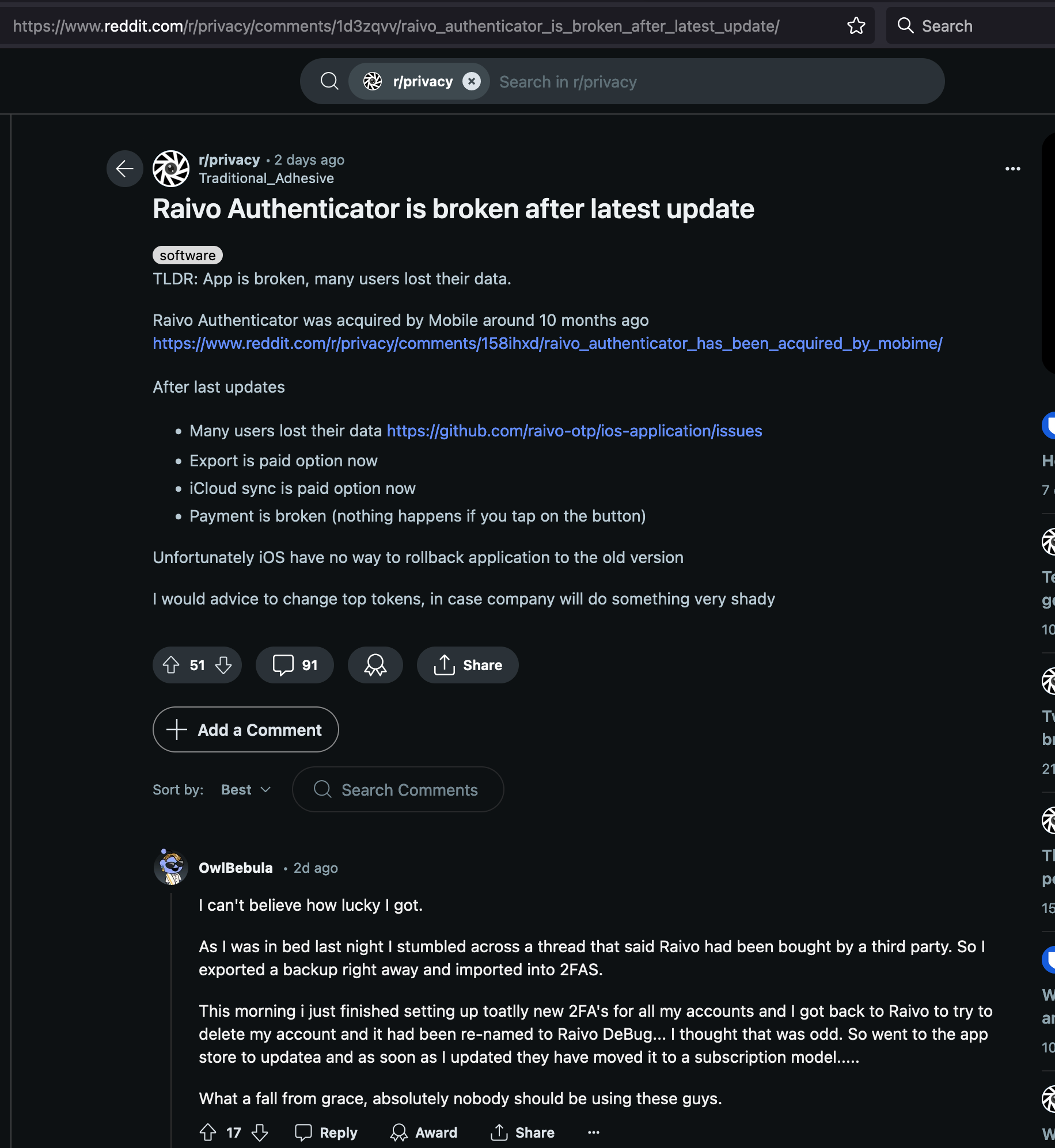Focus the Search Comments field

pos(409,790)
